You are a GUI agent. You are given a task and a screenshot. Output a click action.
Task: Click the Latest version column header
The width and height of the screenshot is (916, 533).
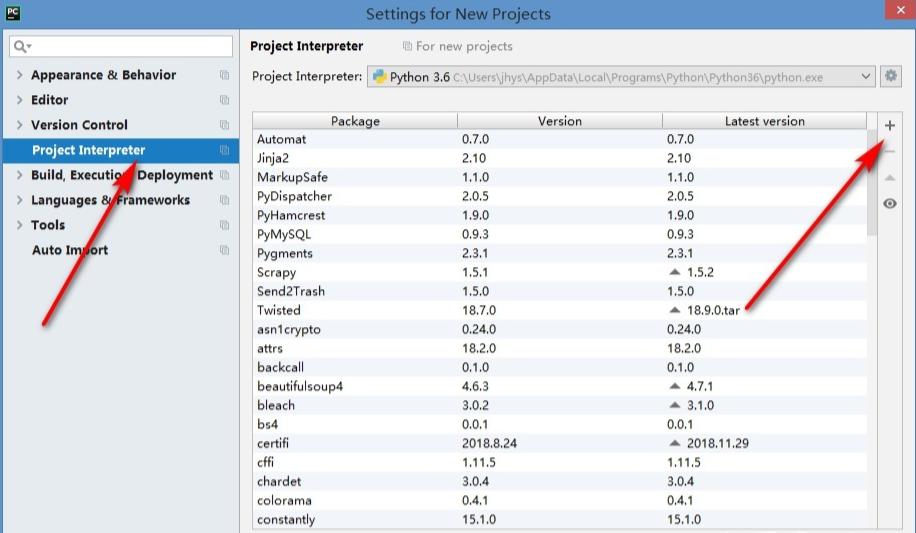point(764,121)
